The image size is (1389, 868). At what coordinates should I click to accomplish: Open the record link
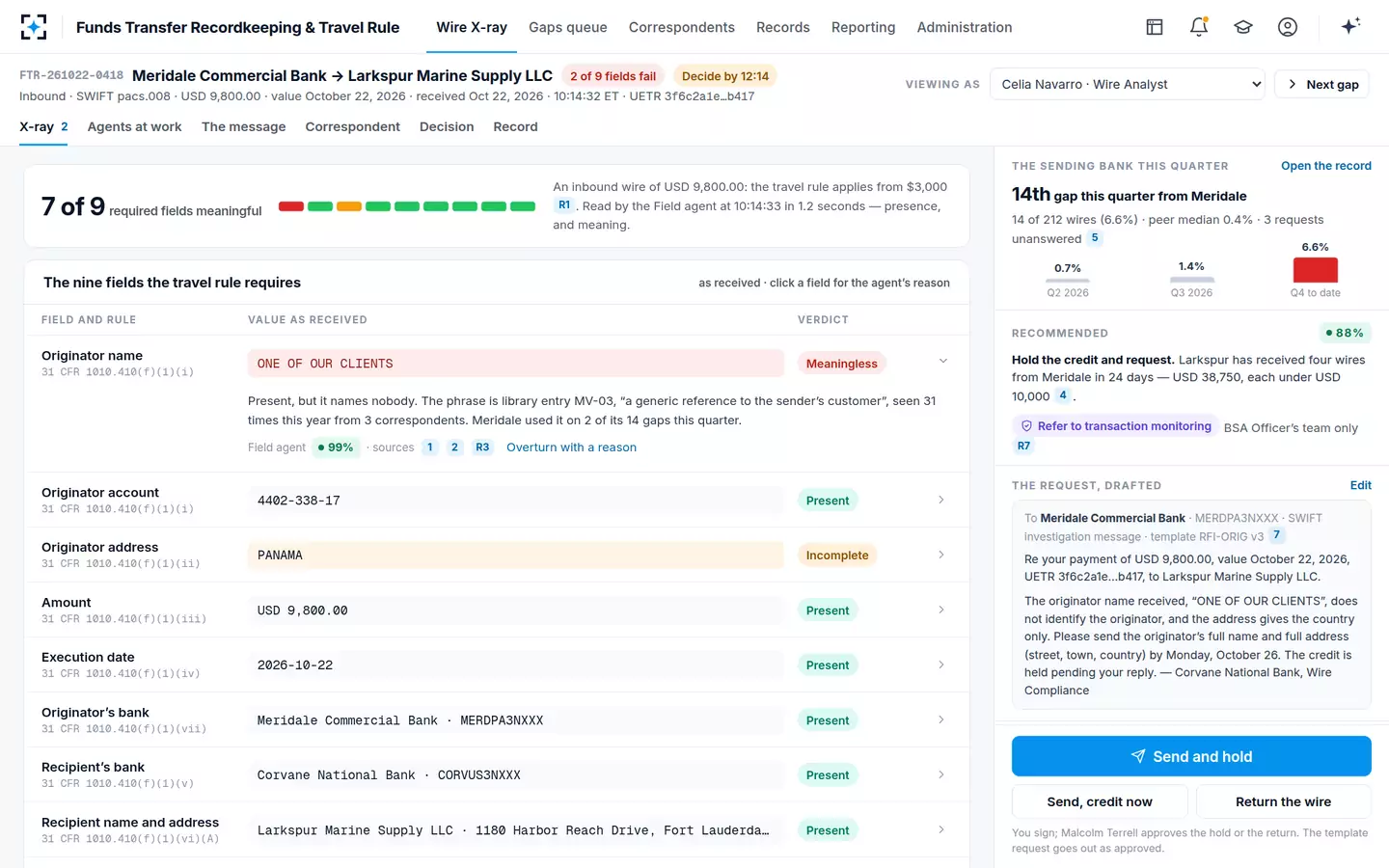click(1326, 166)
